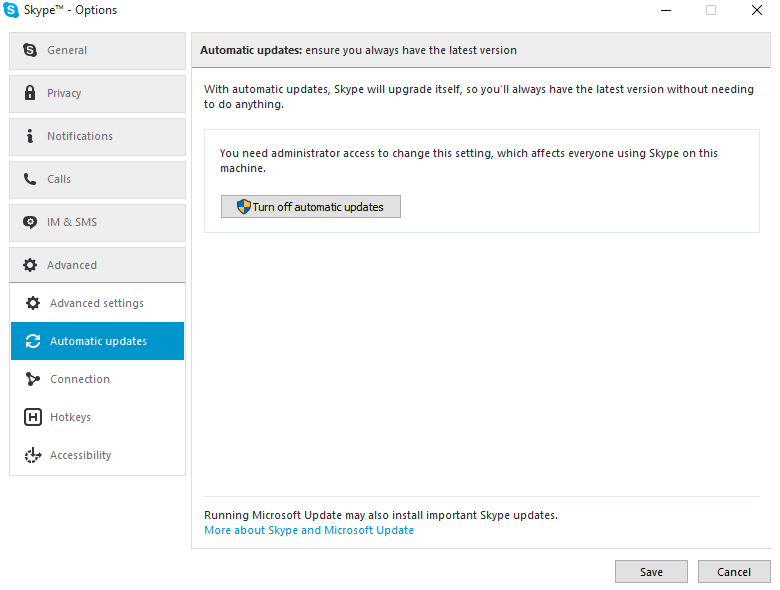Click the info icon beside Notifications

pos(30,136)
